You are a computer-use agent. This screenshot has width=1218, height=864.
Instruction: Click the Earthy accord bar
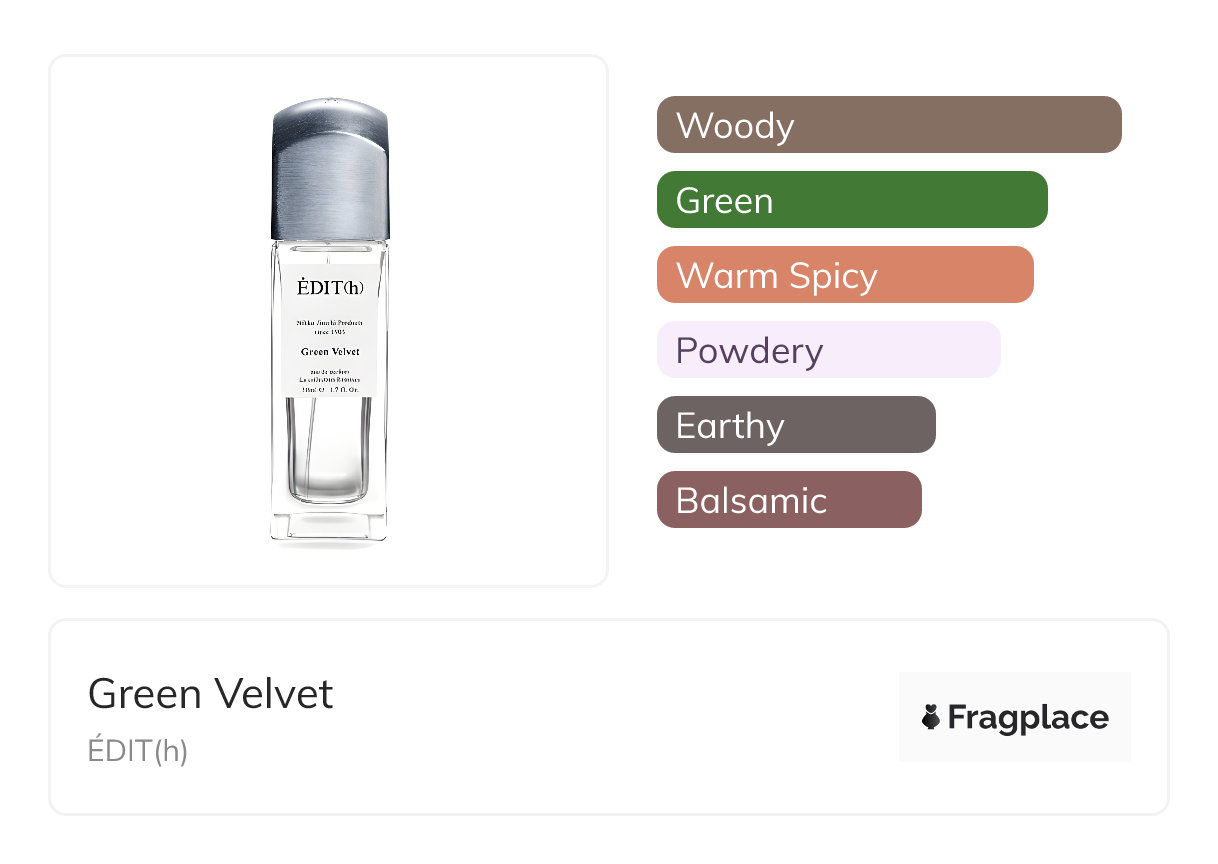pos(796,425)
